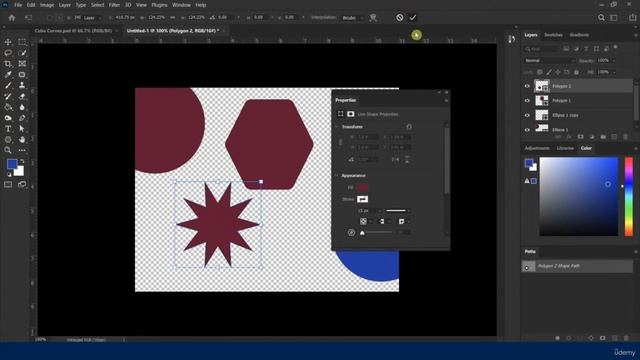Click the Fill color swatch in Properties
The image size is (640, 360).
coord(362,187)
